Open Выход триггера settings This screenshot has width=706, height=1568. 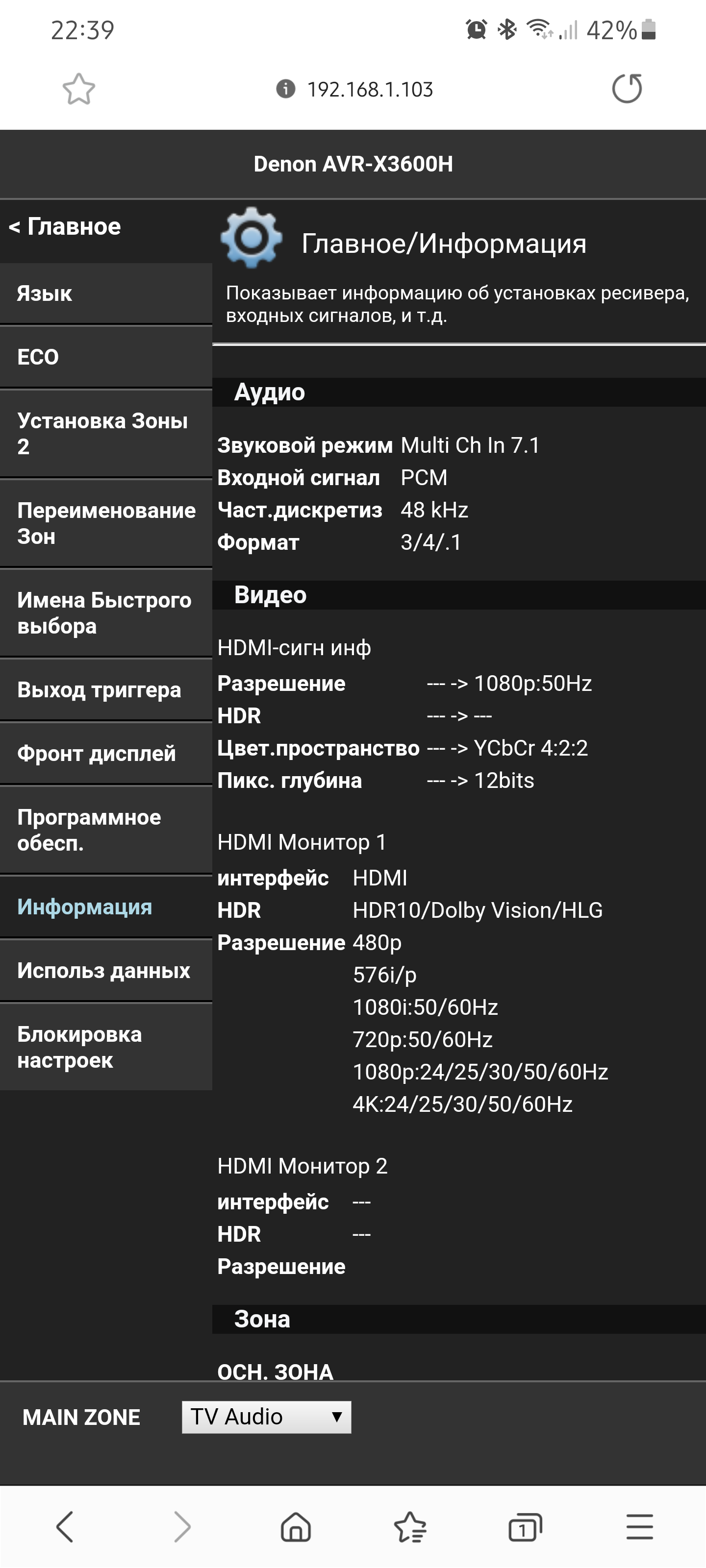106,689
